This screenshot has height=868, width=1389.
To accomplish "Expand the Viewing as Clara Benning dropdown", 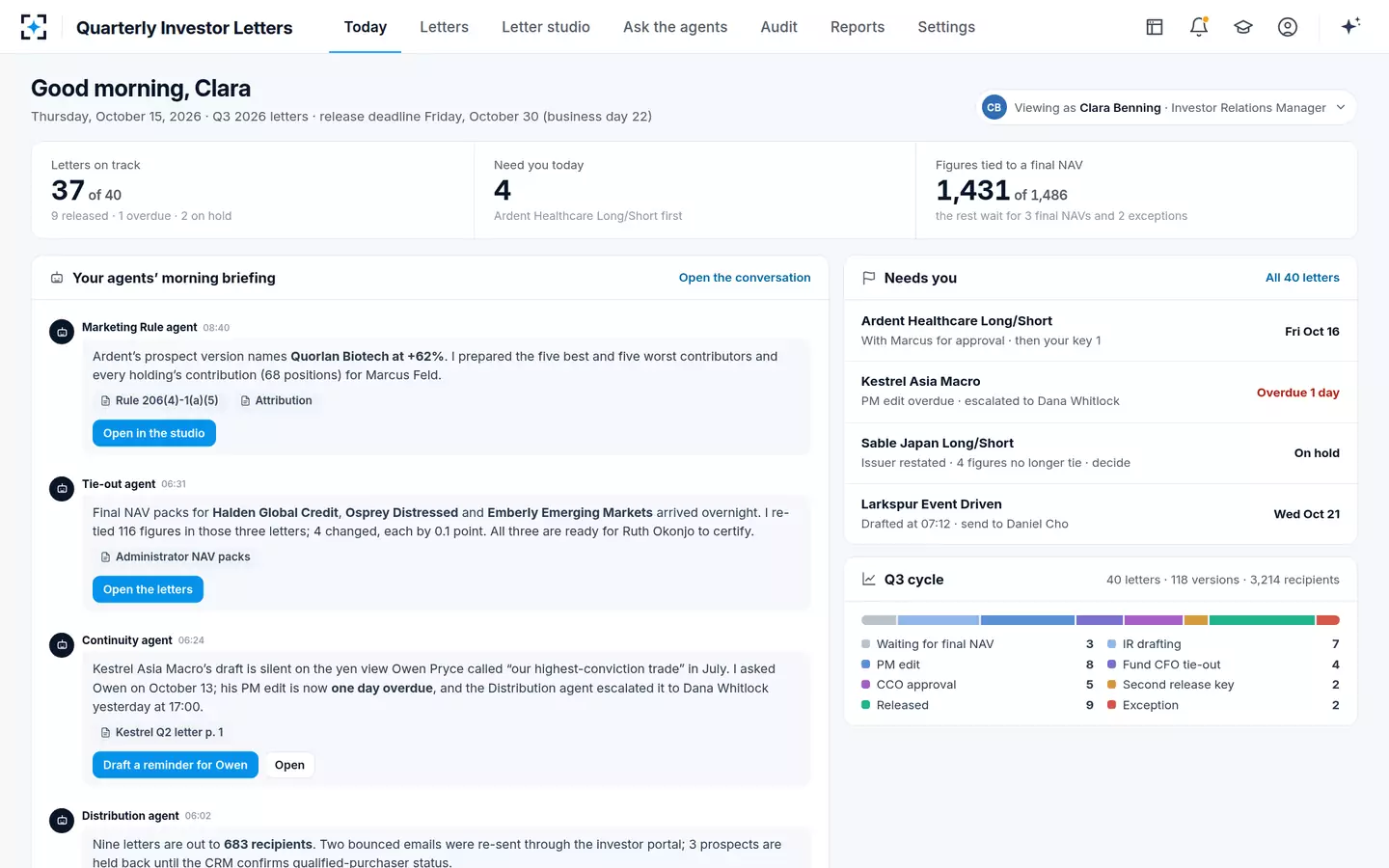I will (1168, 107).
